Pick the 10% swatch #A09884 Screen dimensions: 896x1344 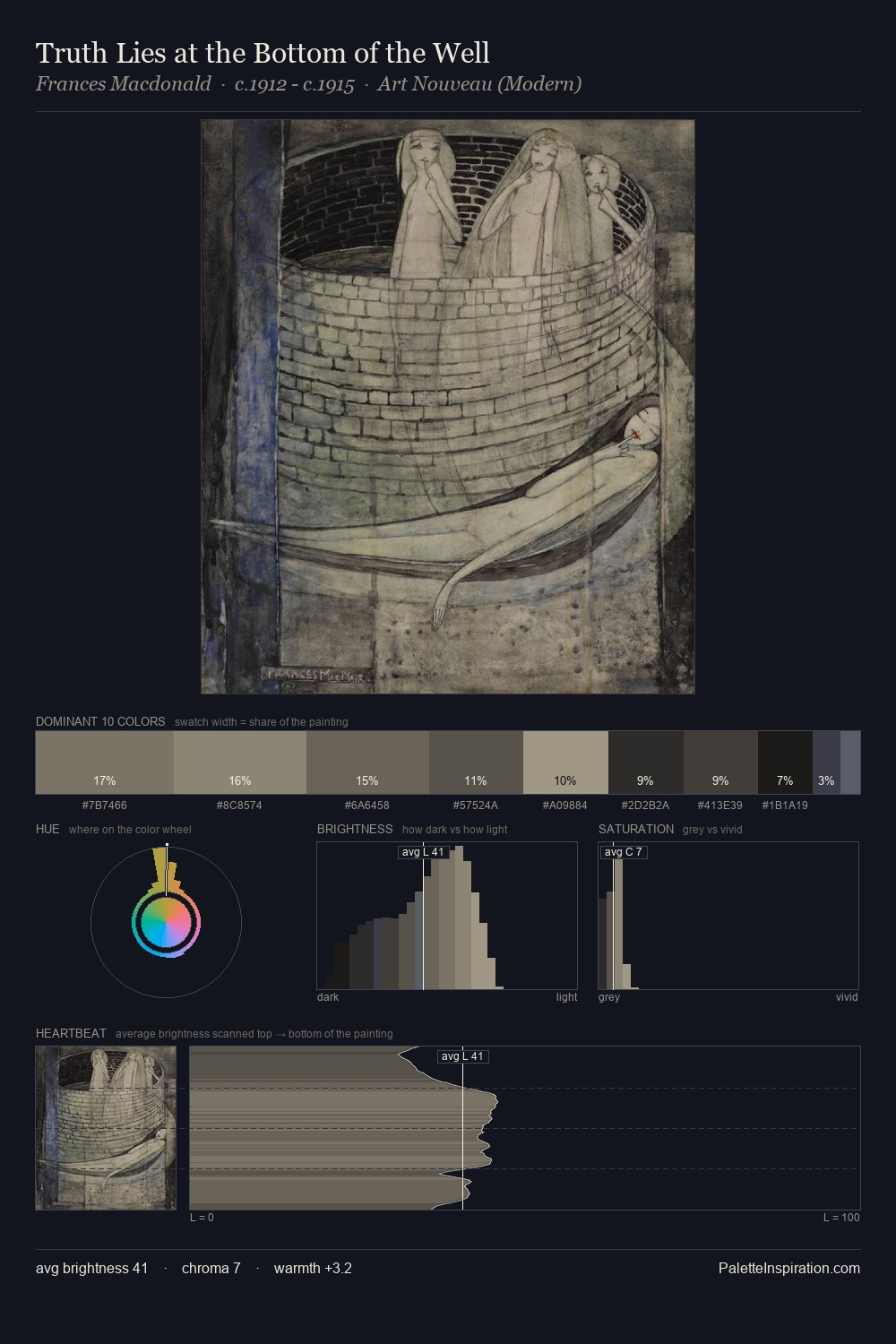(565, 762)
